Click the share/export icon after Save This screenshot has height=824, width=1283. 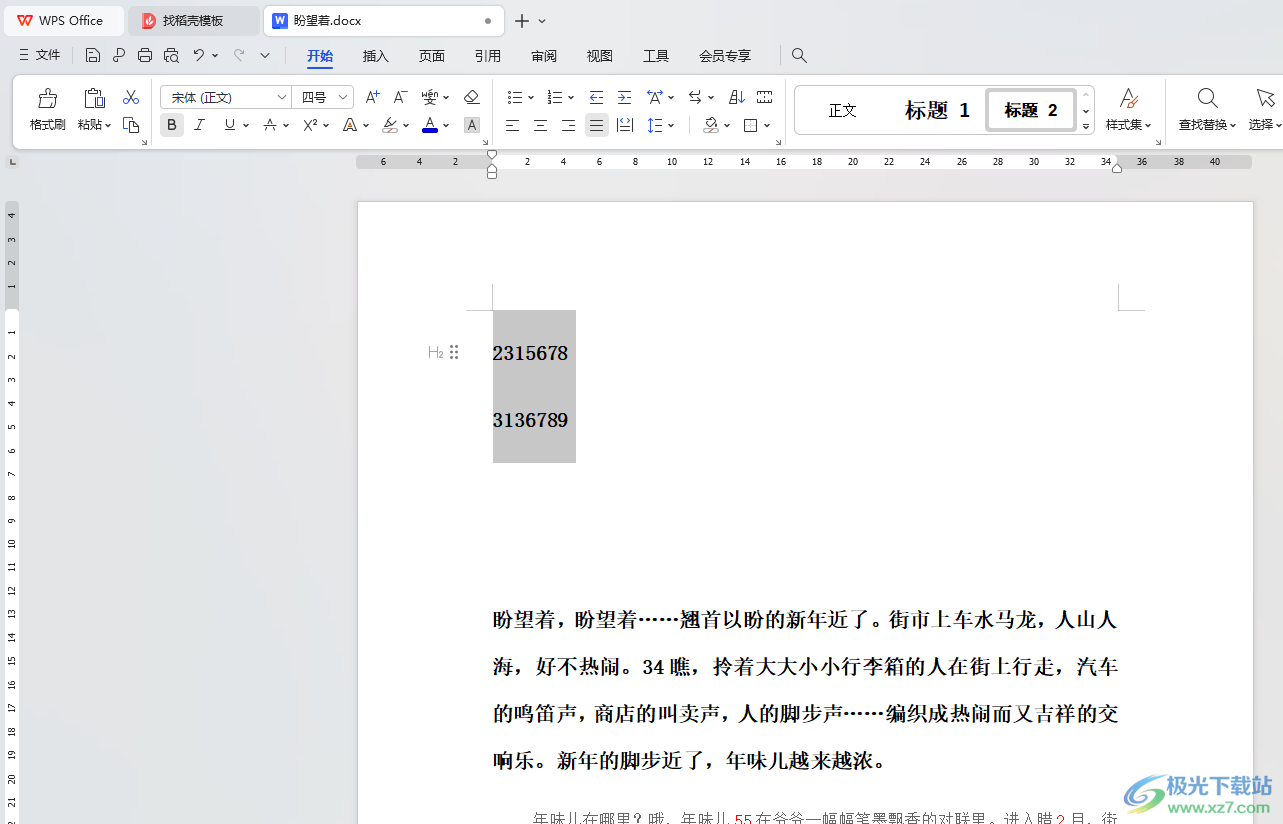119,56
